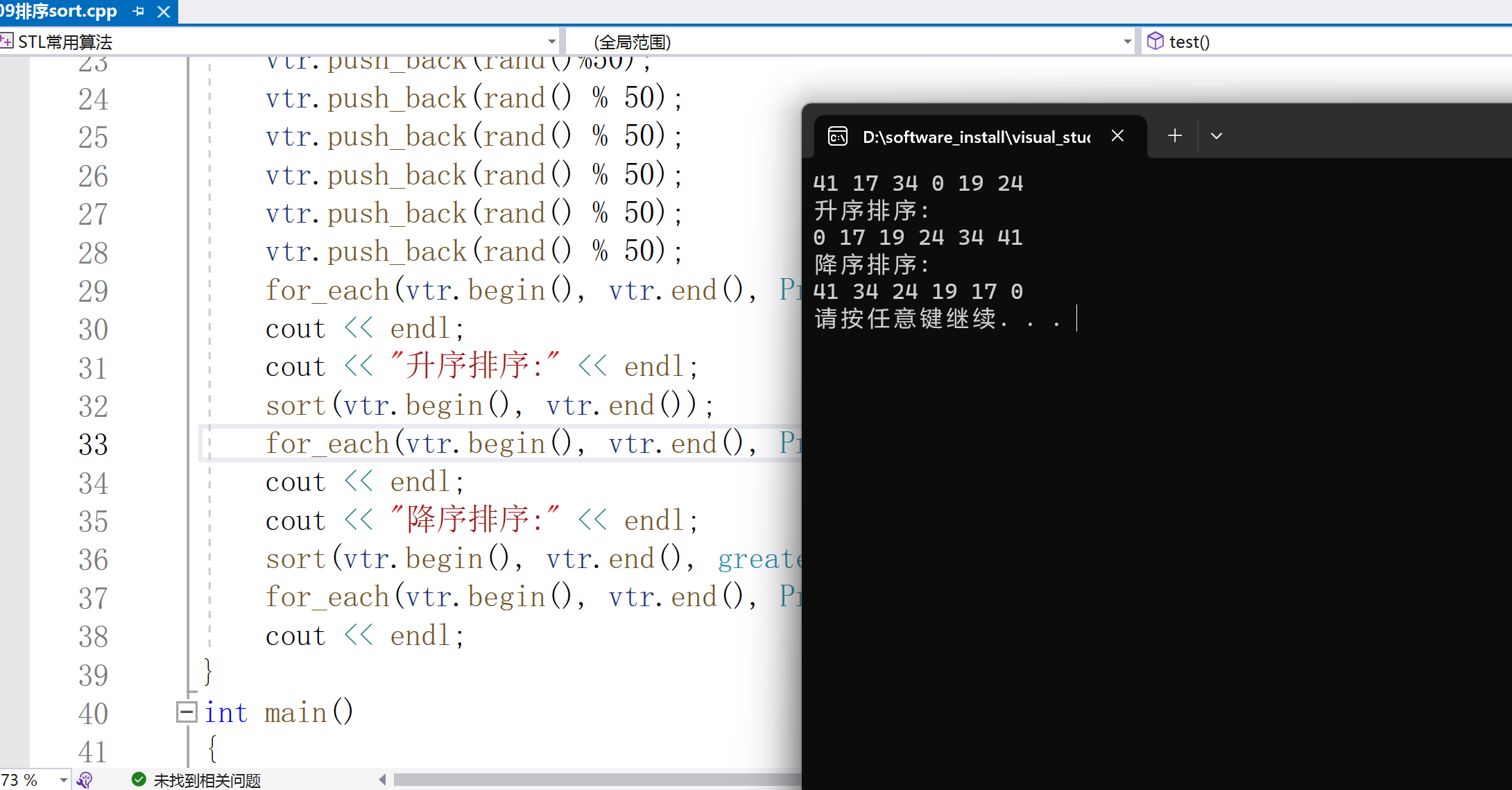1512x790 pixels.
Task: Click the green no-issues checkmark icon
Action: [139, 780]
